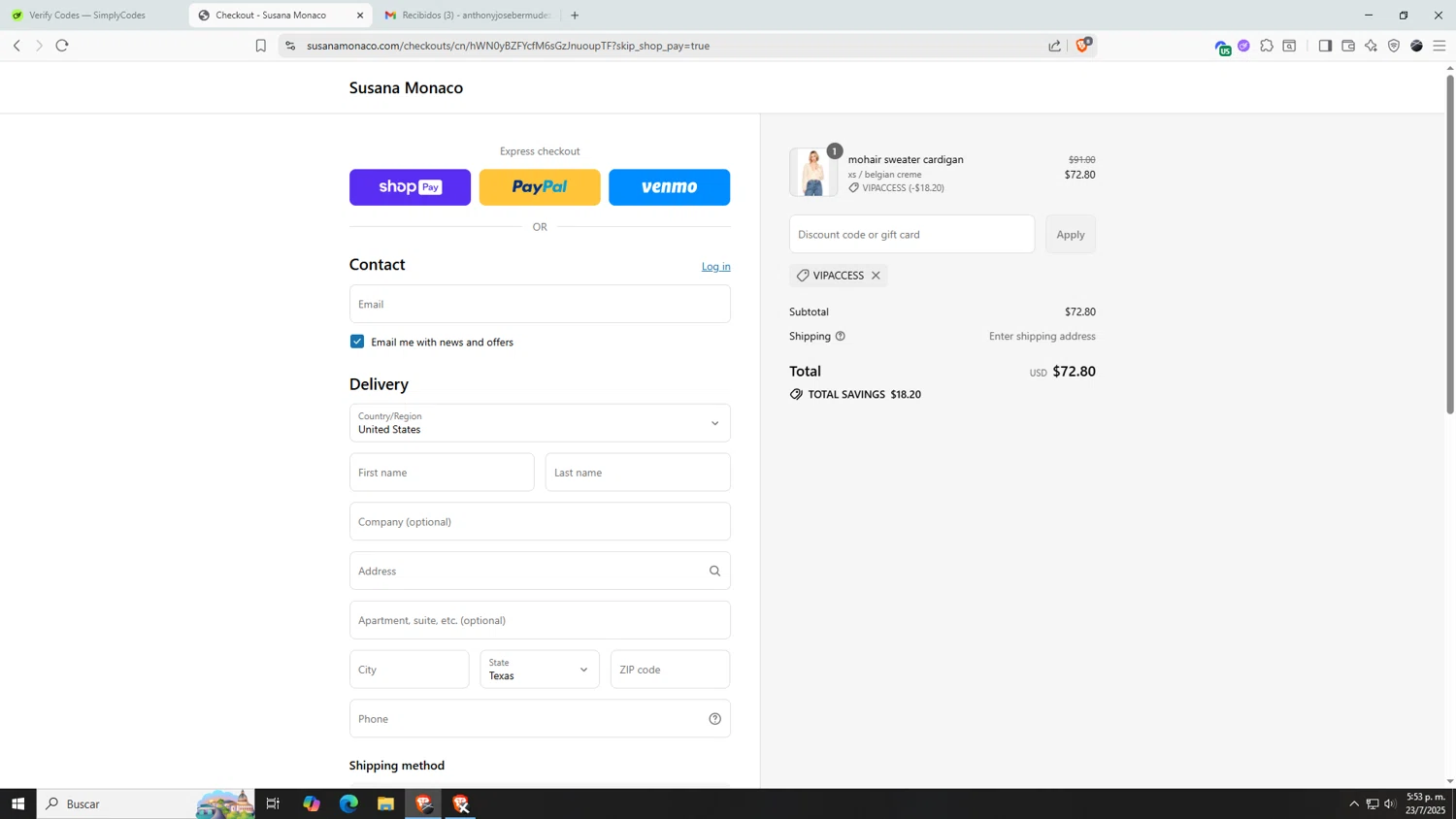Click Discount code or gift card field

pyautogui.click(x=911, y=234)
